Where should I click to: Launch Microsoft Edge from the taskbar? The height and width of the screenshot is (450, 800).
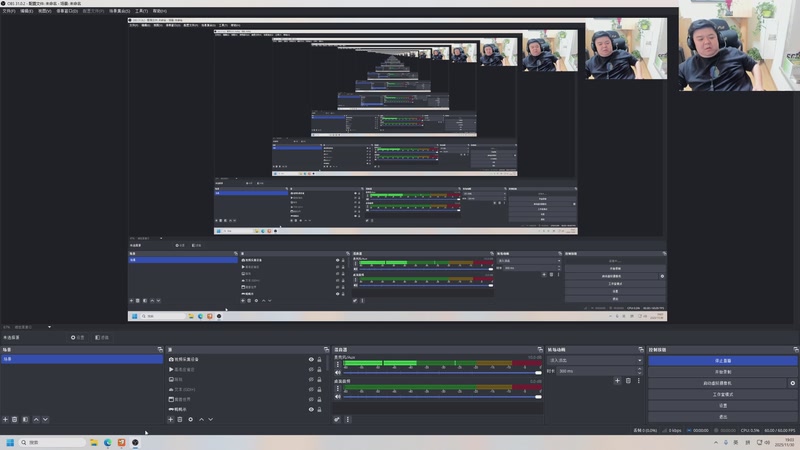pos(108,442)
